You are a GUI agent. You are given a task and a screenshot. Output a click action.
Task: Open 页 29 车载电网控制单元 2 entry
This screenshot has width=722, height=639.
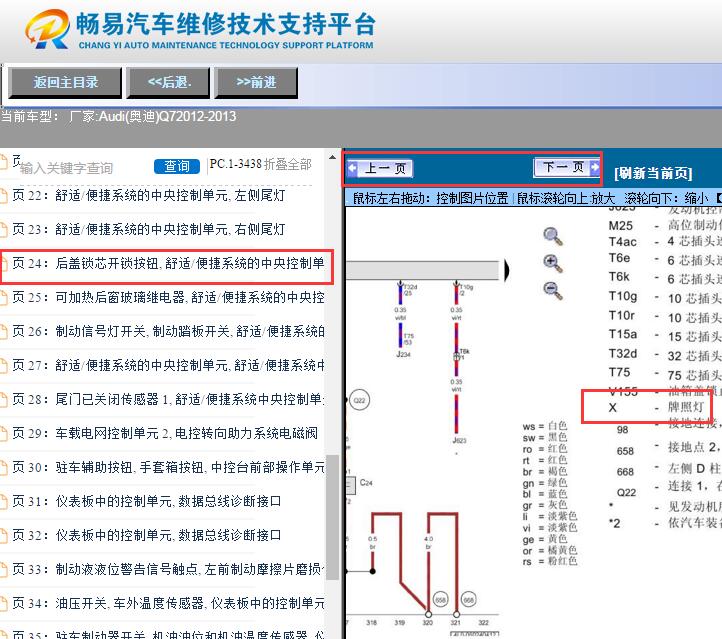click(164, 433)
